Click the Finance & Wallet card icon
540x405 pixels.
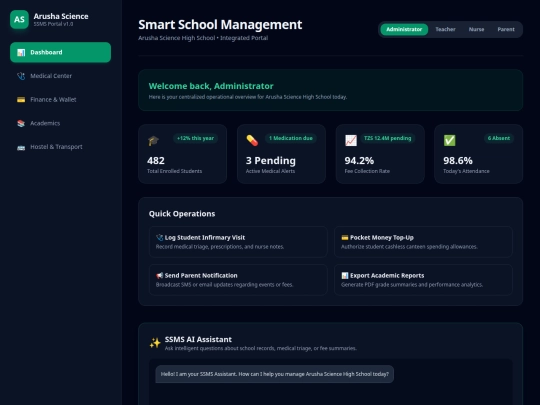click(21, 100)
